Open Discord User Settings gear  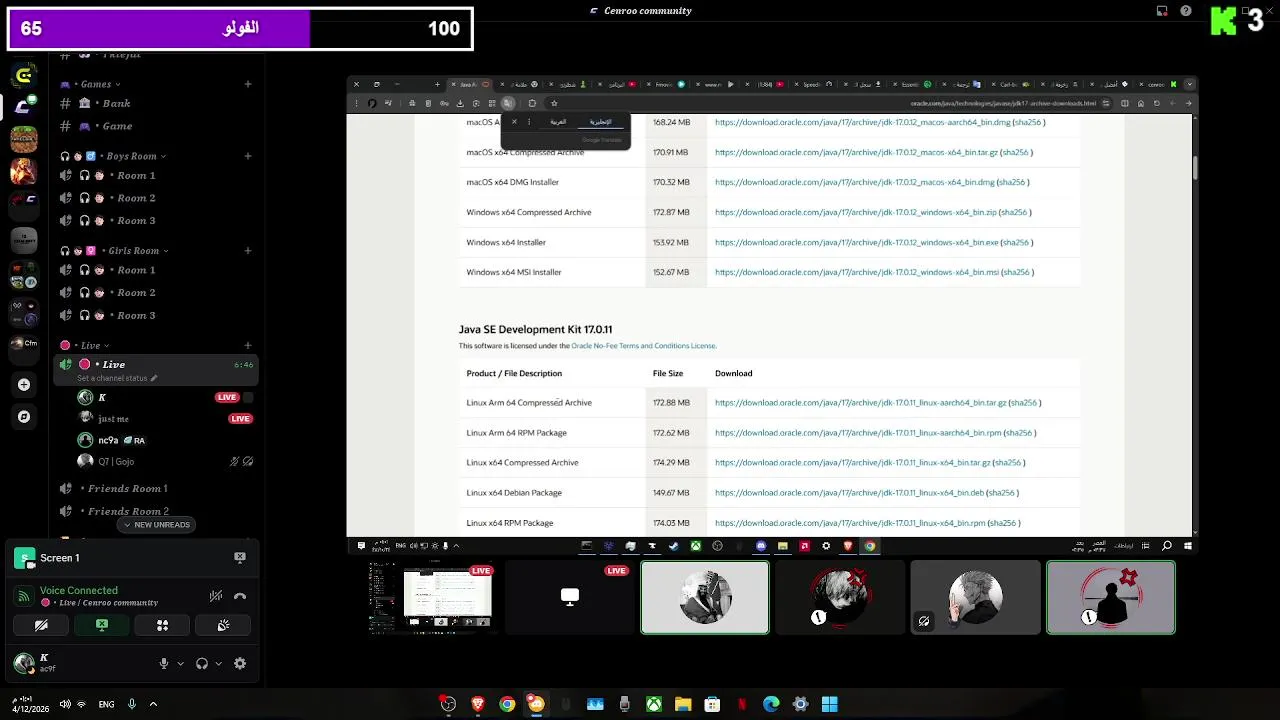tap(240, 663)
